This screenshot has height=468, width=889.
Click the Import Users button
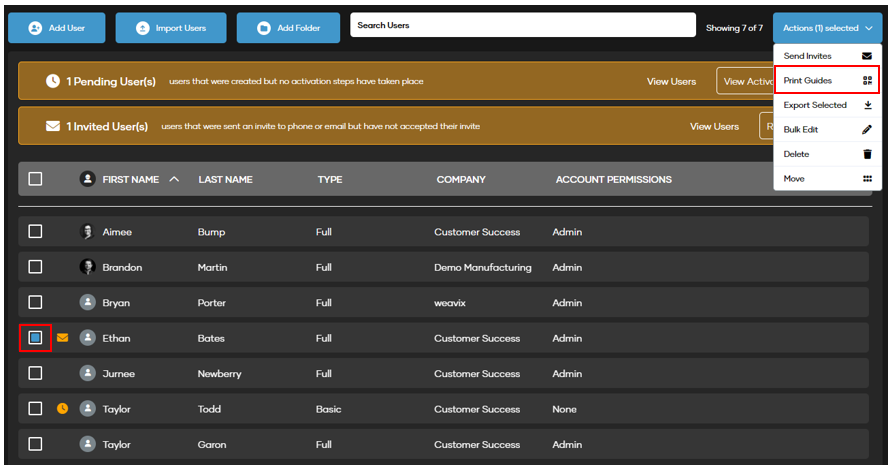(x=171, y=28)
